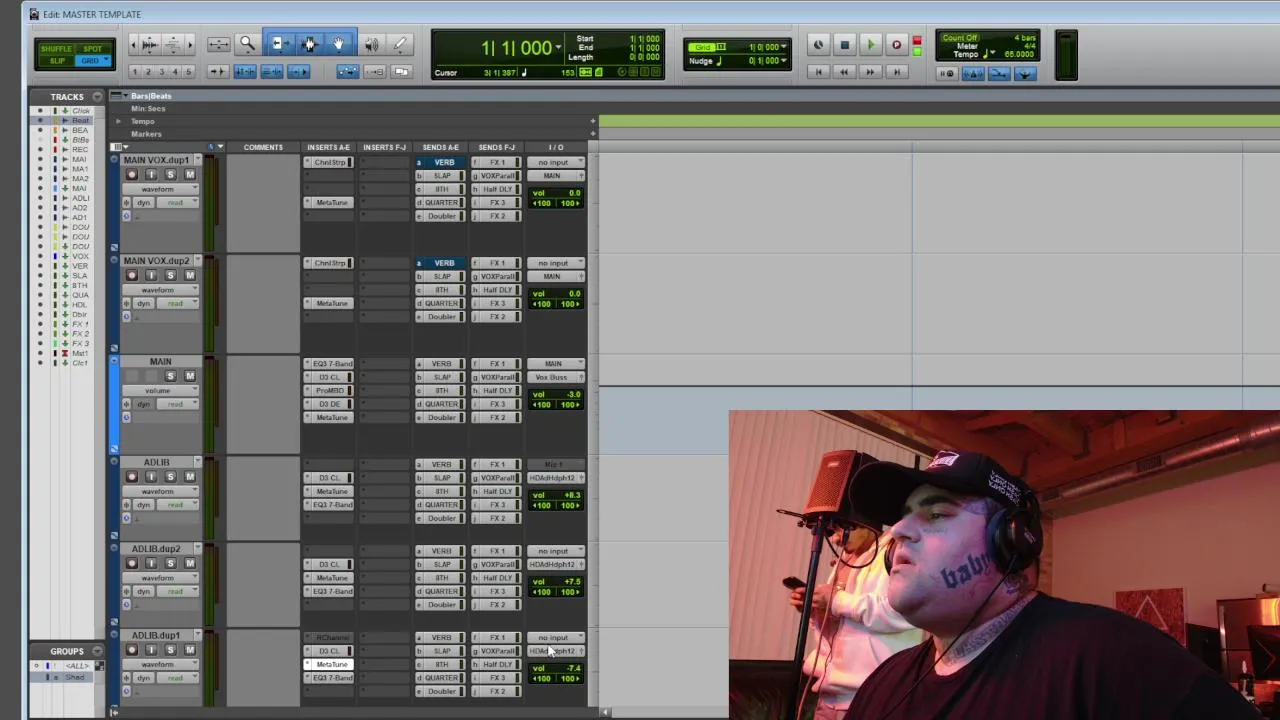The width and height of the screenshot is (1280, 720).
Task: Toggle Grid edit mode
Action: click(x=92, y=61)
